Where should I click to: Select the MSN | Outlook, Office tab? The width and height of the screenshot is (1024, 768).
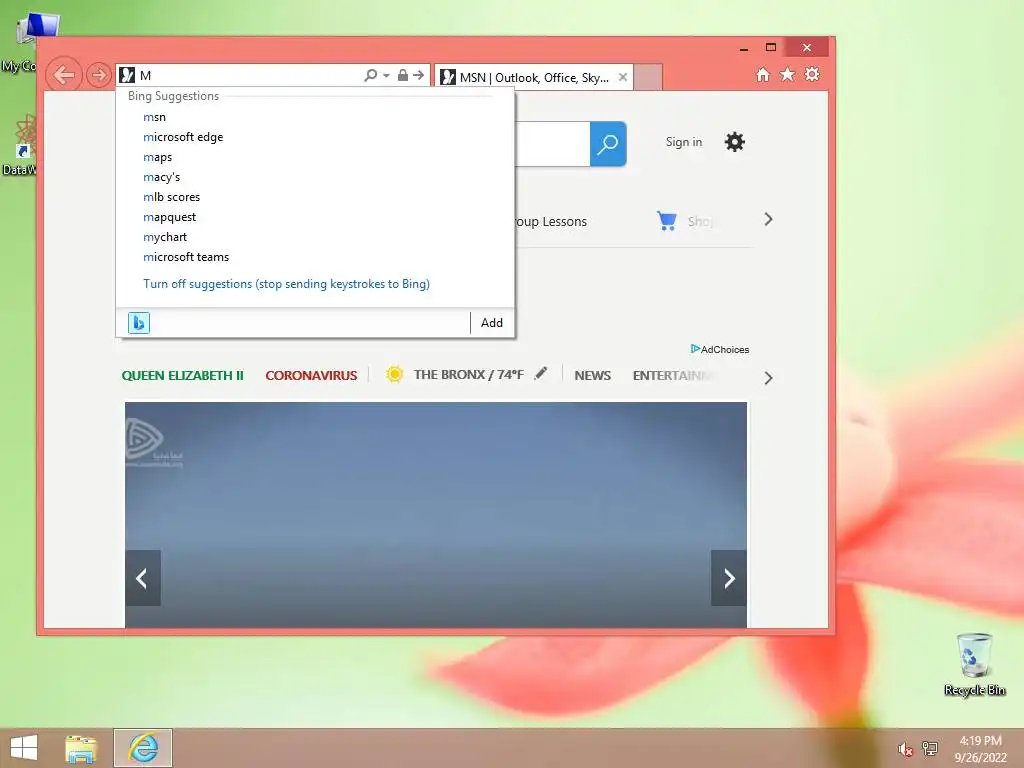click(534, 77)
